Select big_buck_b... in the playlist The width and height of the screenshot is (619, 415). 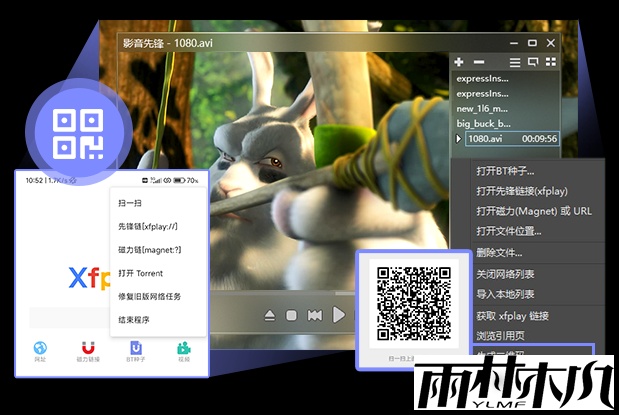pyautogui.click(x=482, y=123)
